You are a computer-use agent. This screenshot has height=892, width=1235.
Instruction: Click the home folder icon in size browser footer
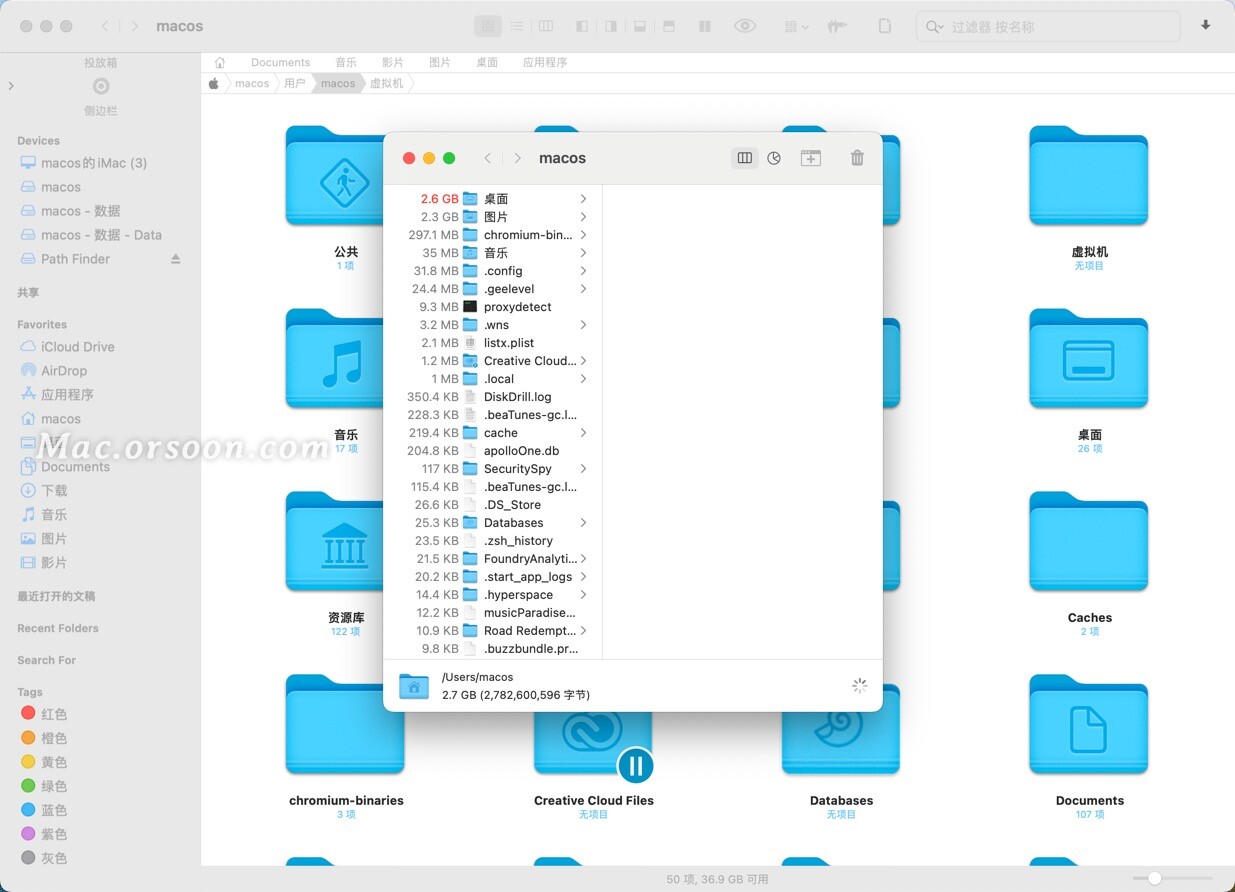(x=414, y=686)
